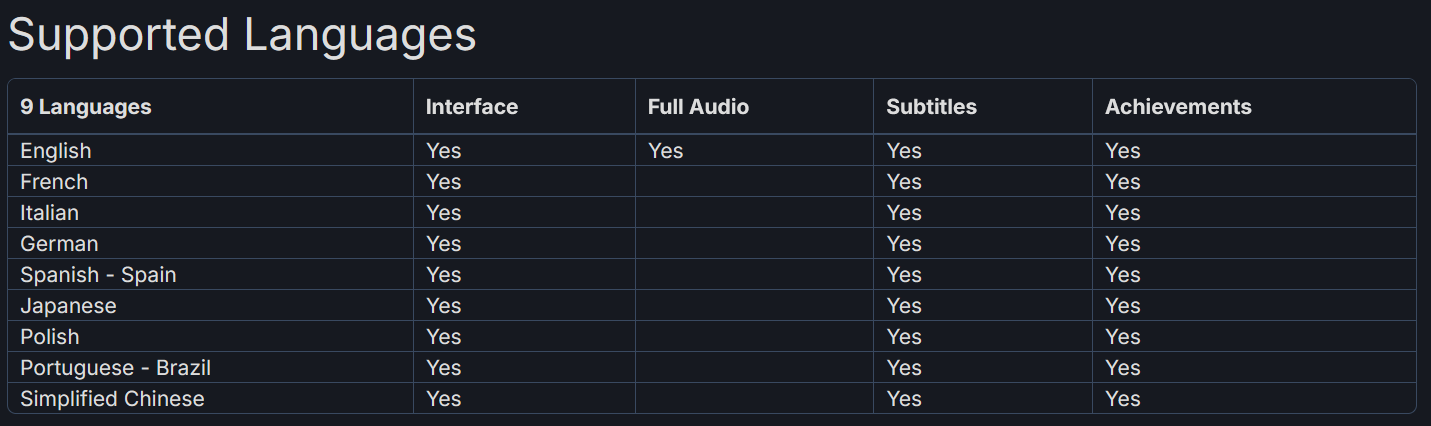The height and width of the screenshot is (426, 1431).
Task: Click the Subtitles column header
Action: [932, 107]
